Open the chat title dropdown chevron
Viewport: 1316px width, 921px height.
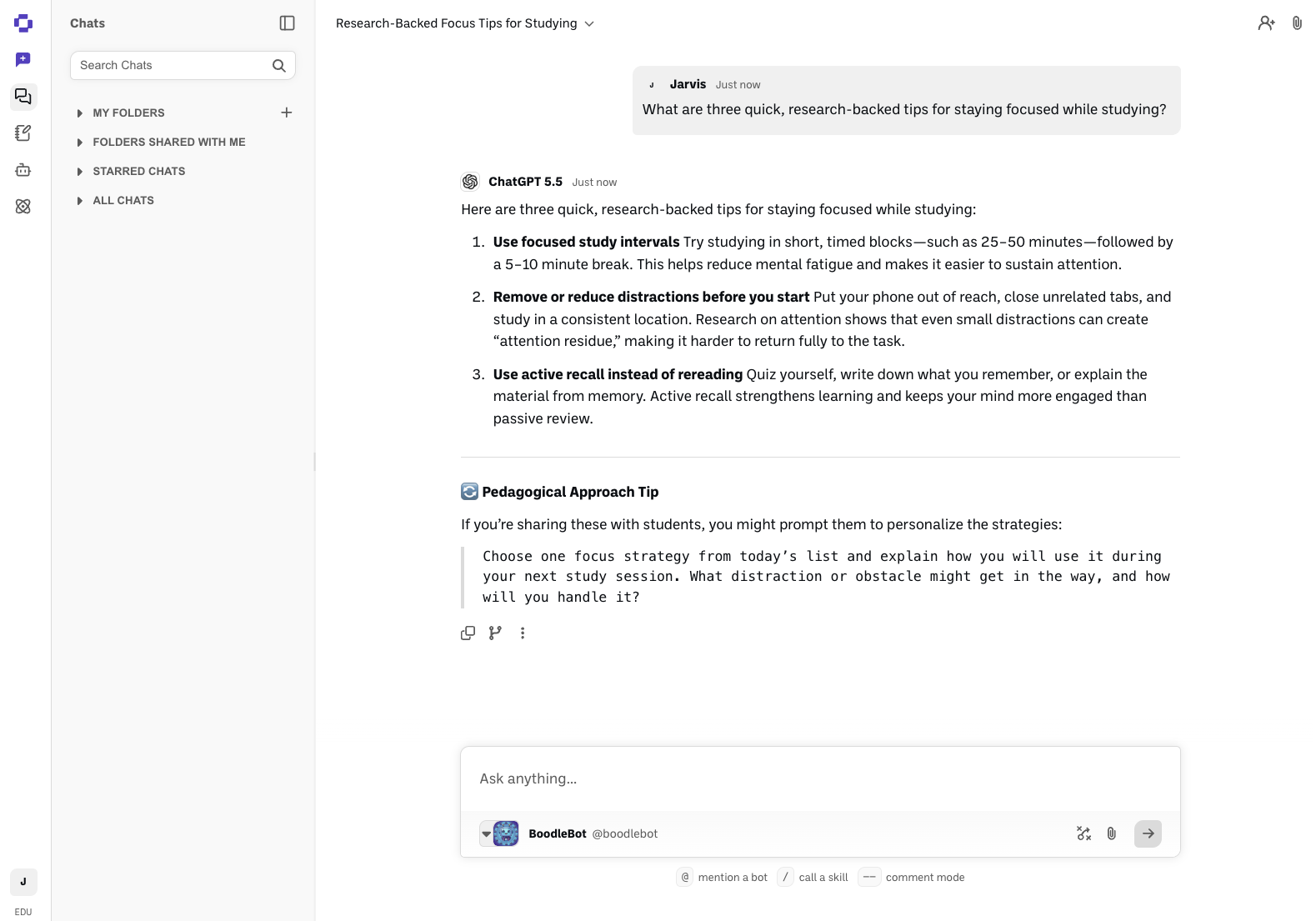point(589,24)
